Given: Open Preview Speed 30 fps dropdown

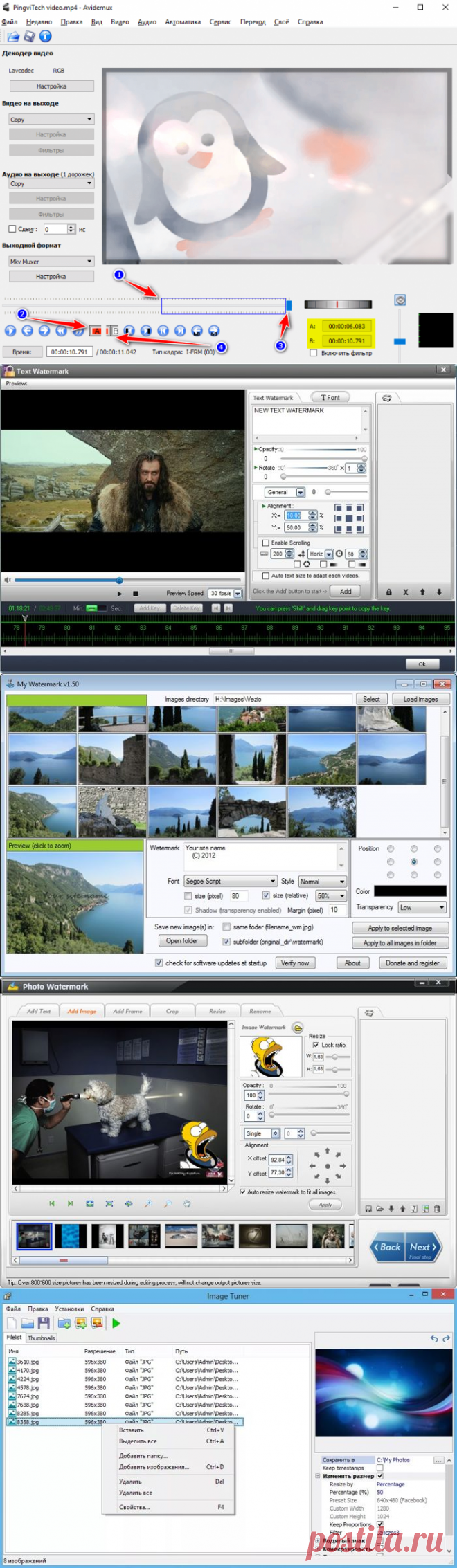Looking at the screenshot, I should (x=226, y=594).
